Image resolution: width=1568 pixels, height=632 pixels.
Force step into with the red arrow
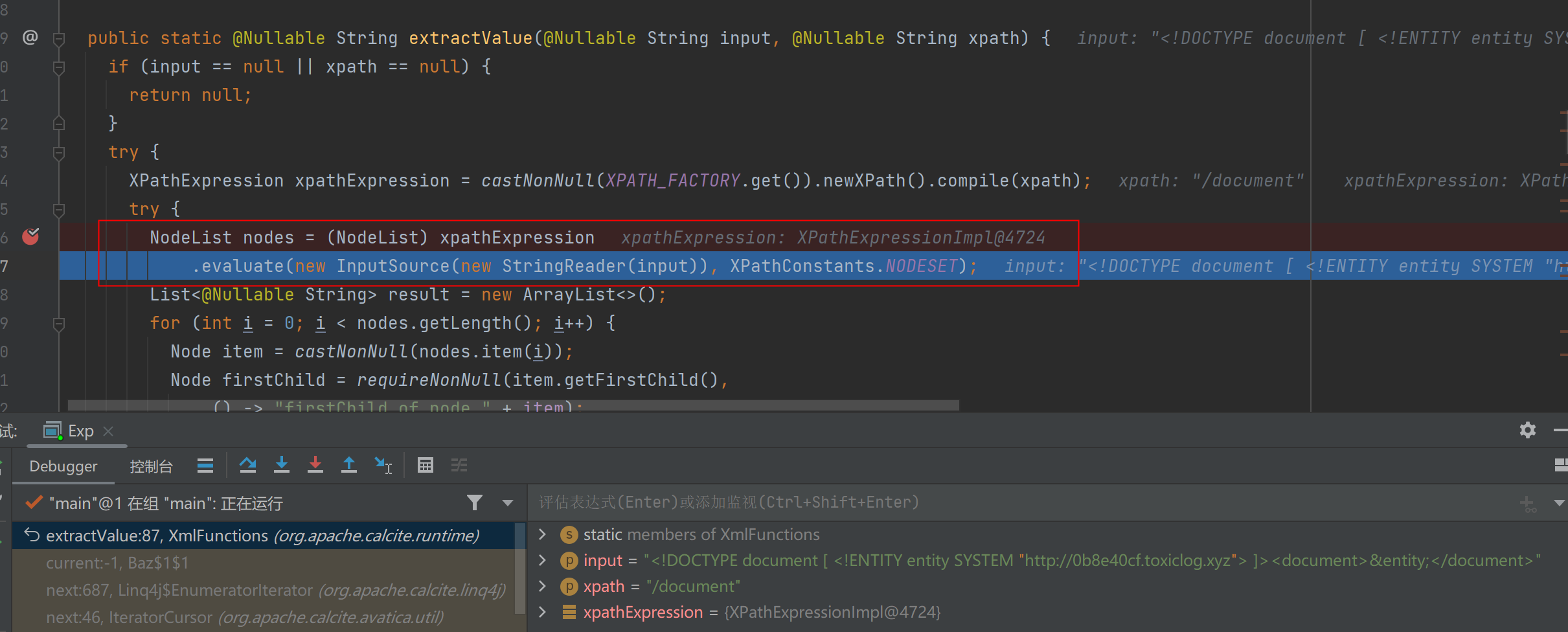coord(315,465)
